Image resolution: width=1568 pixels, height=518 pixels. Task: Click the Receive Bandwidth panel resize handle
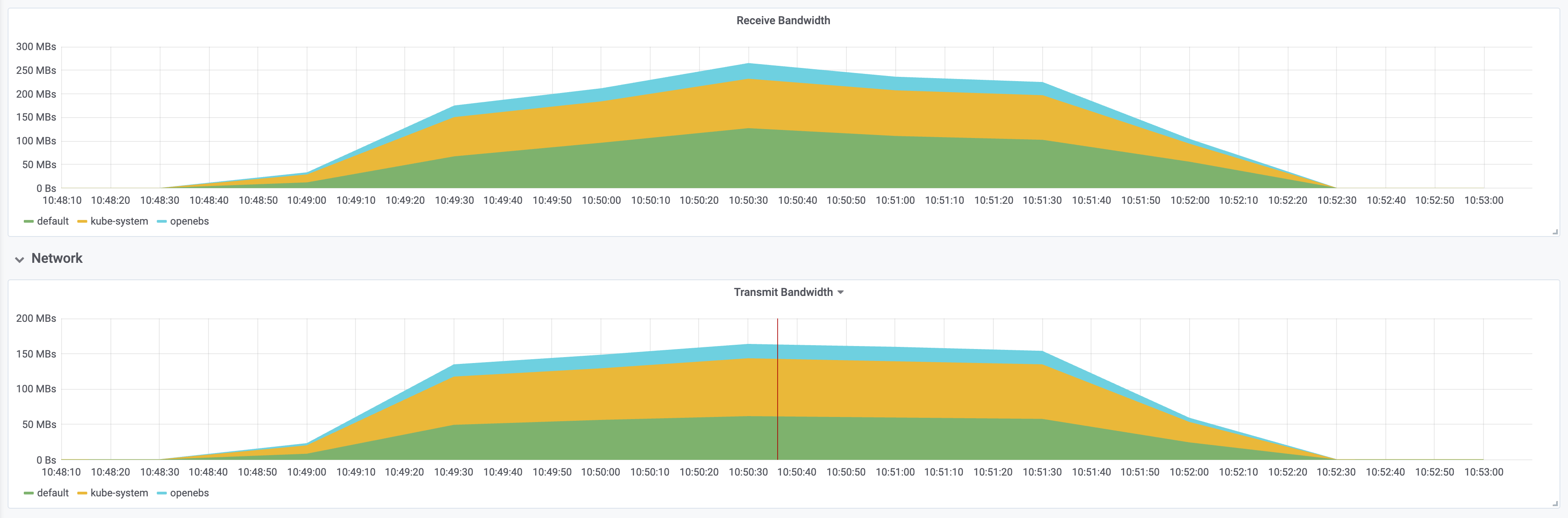(1554, 232)
